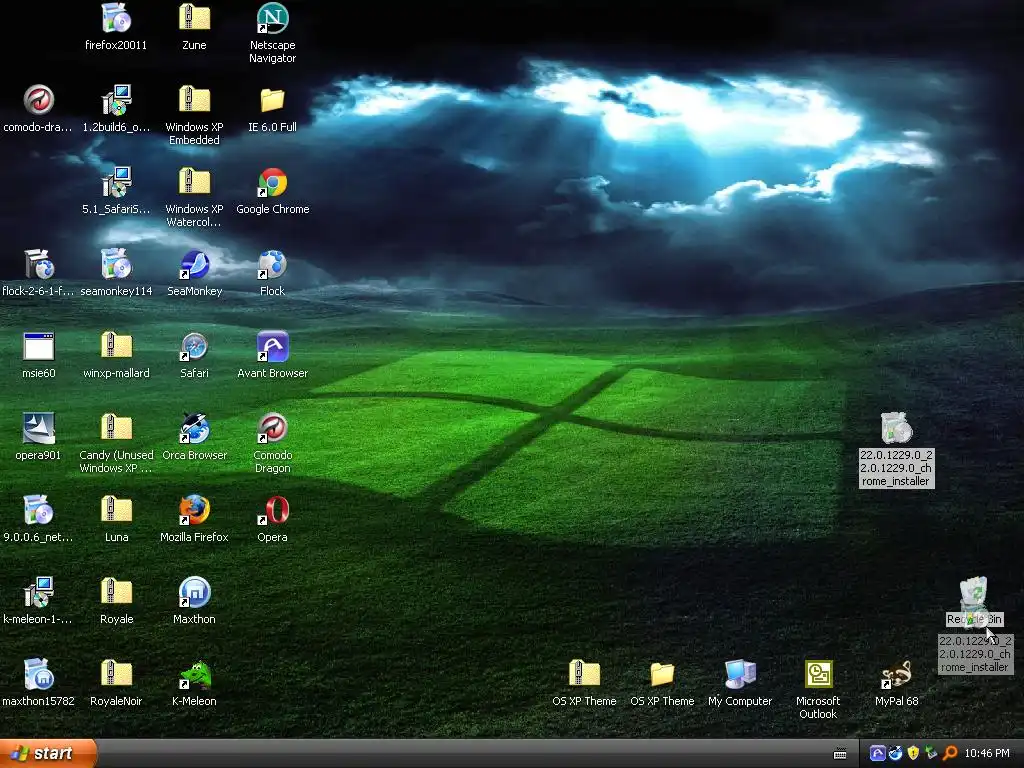Launch the Flock browser shortcut

click(x=272, y=265)
